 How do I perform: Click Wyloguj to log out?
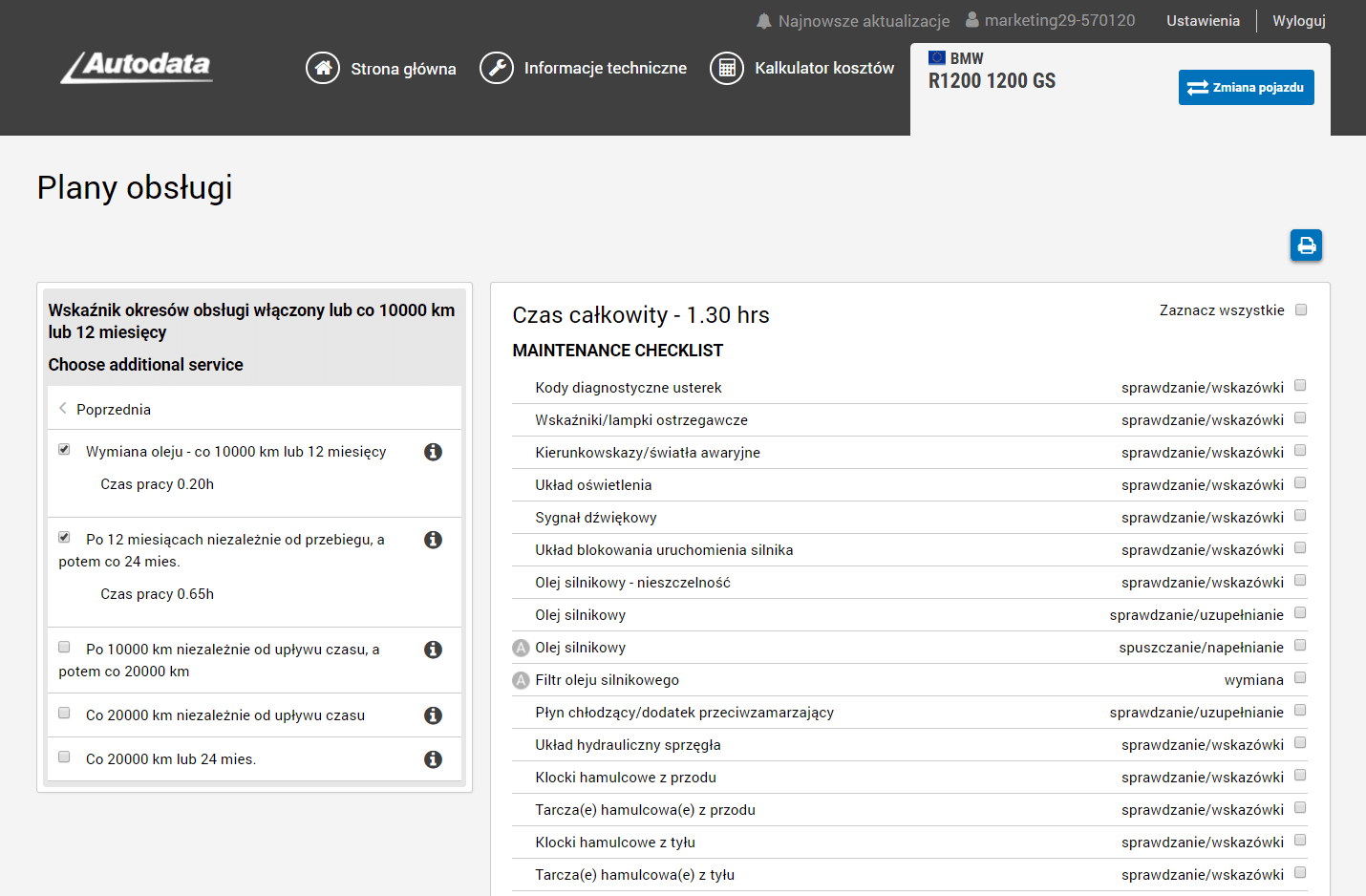point(1299,21)
